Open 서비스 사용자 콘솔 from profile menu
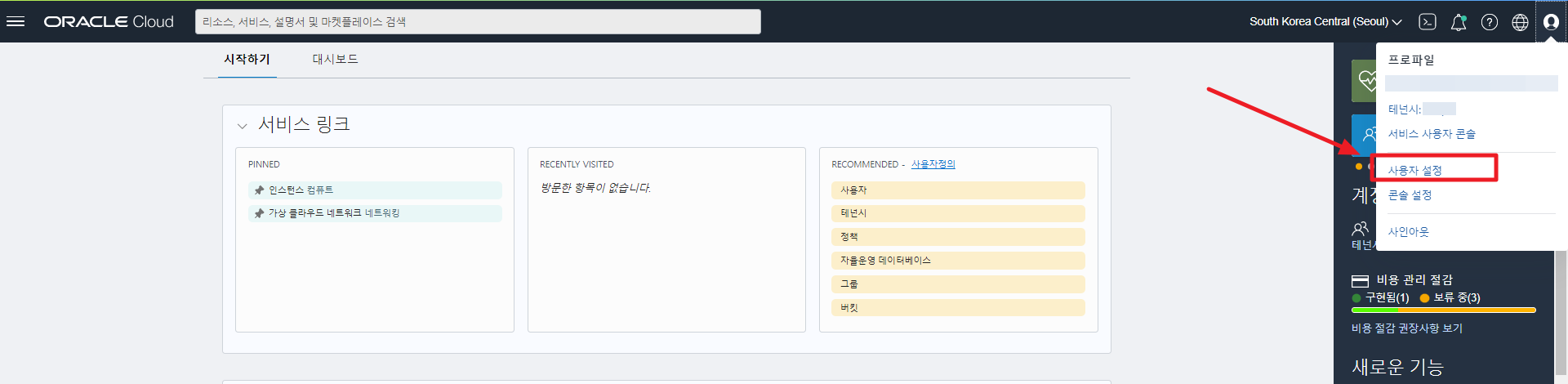This screenshot has width=1568, height=384. point(1431,134)
